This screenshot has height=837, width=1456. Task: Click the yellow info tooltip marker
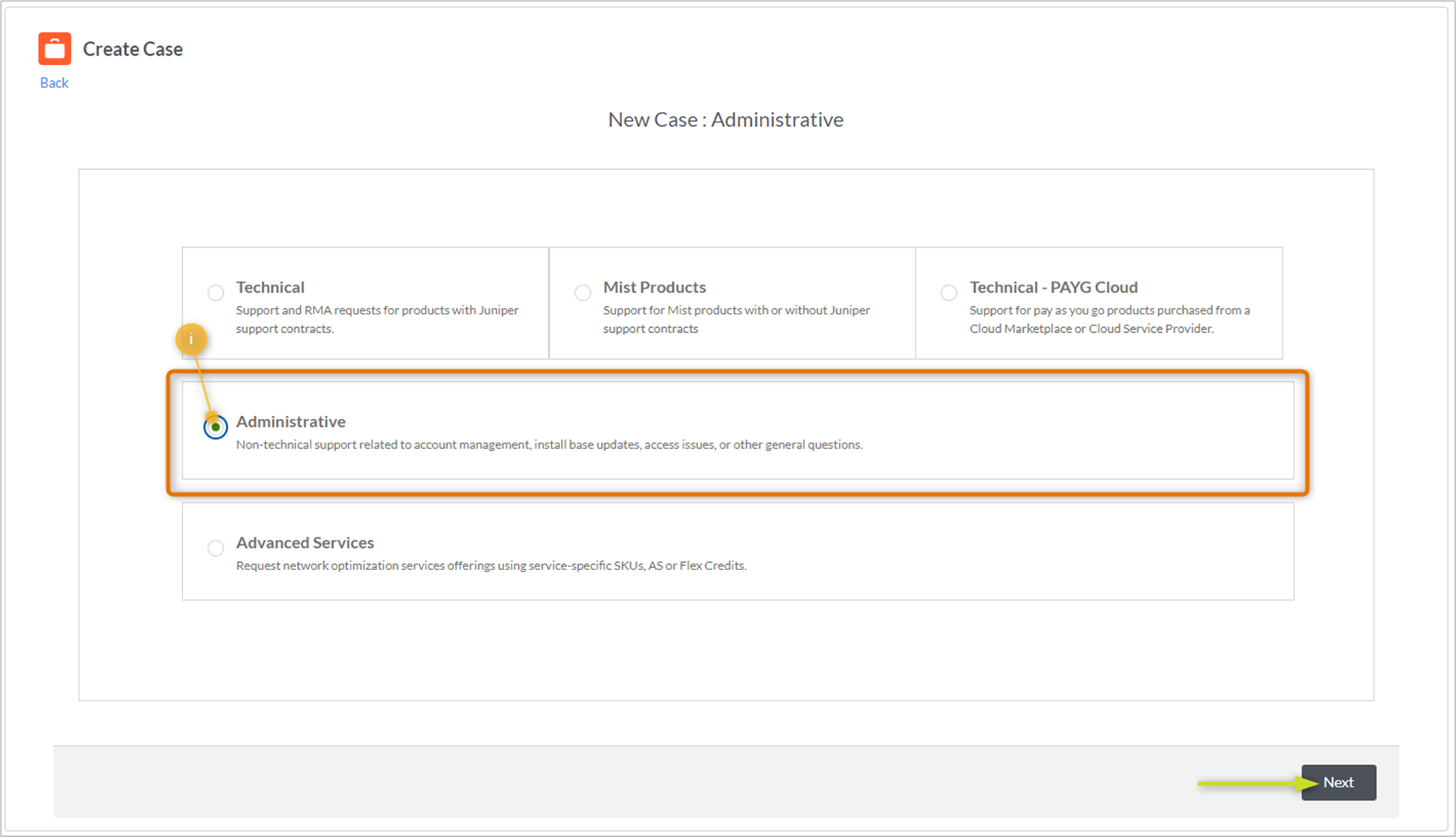tap(191, 338)
